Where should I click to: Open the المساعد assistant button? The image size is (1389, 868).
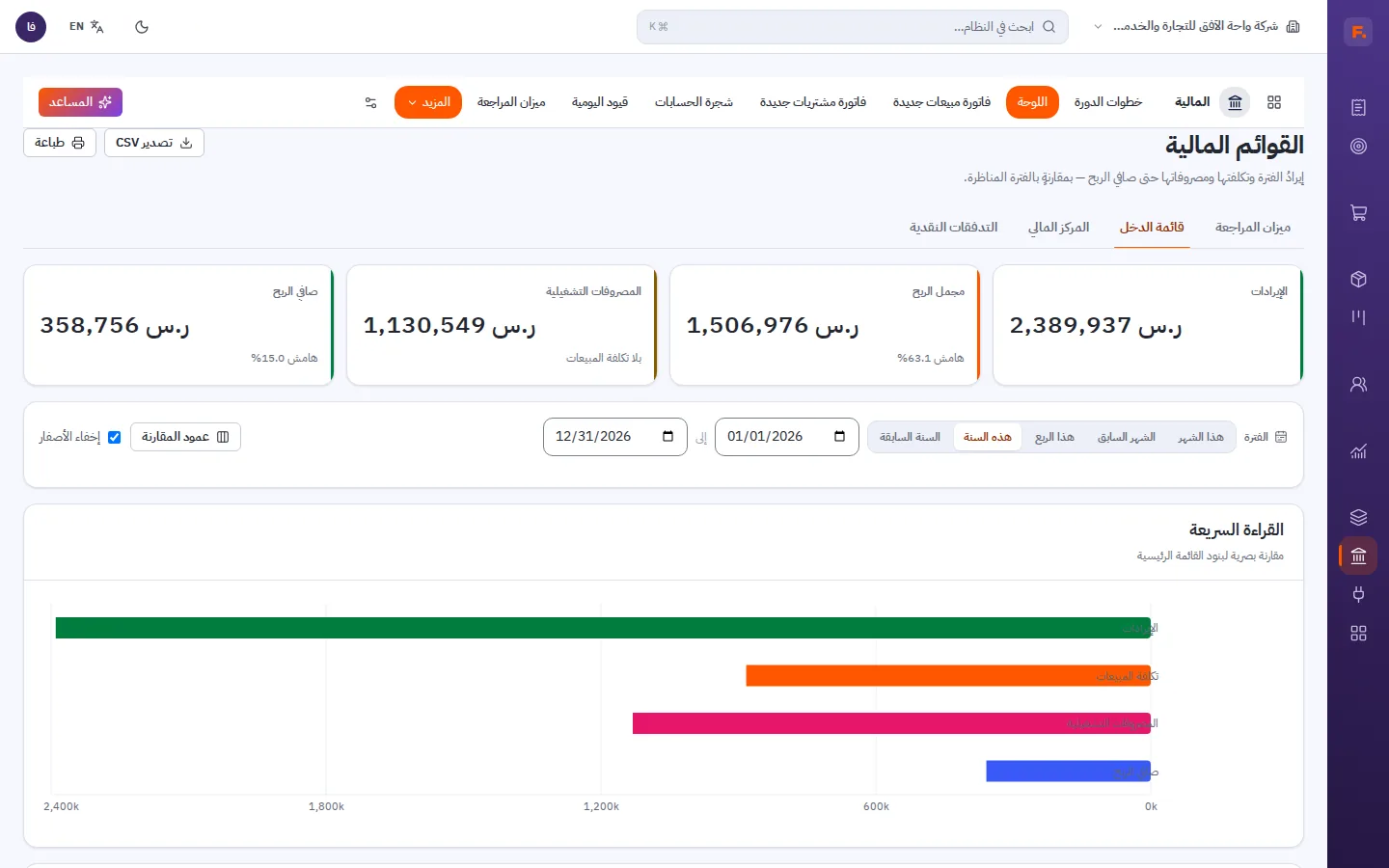tap(80, 102)
